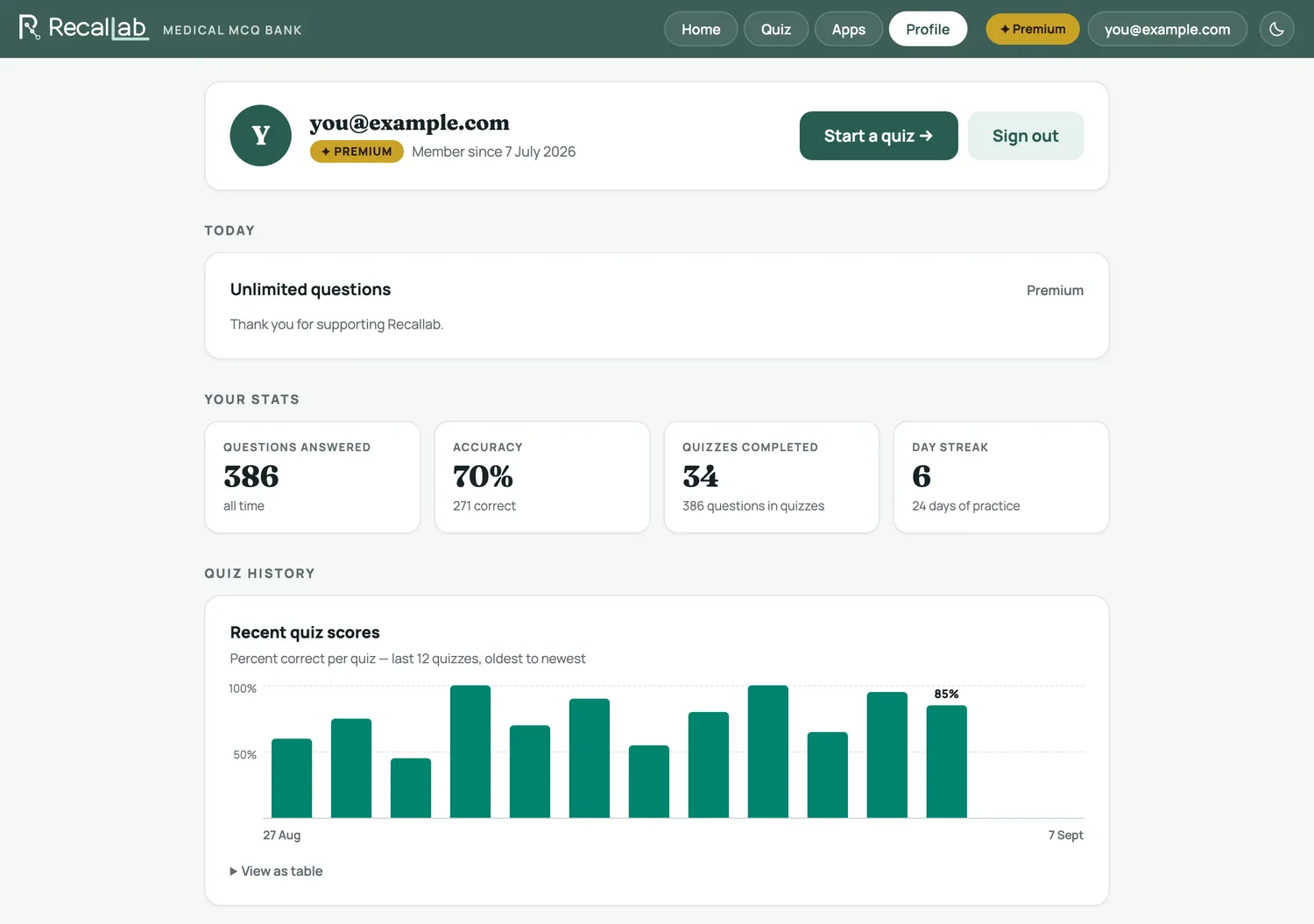Click the 'Recent quiz scores' heading
The height and width of the screenshot is (924, 1314).
[x=305, y=632]
